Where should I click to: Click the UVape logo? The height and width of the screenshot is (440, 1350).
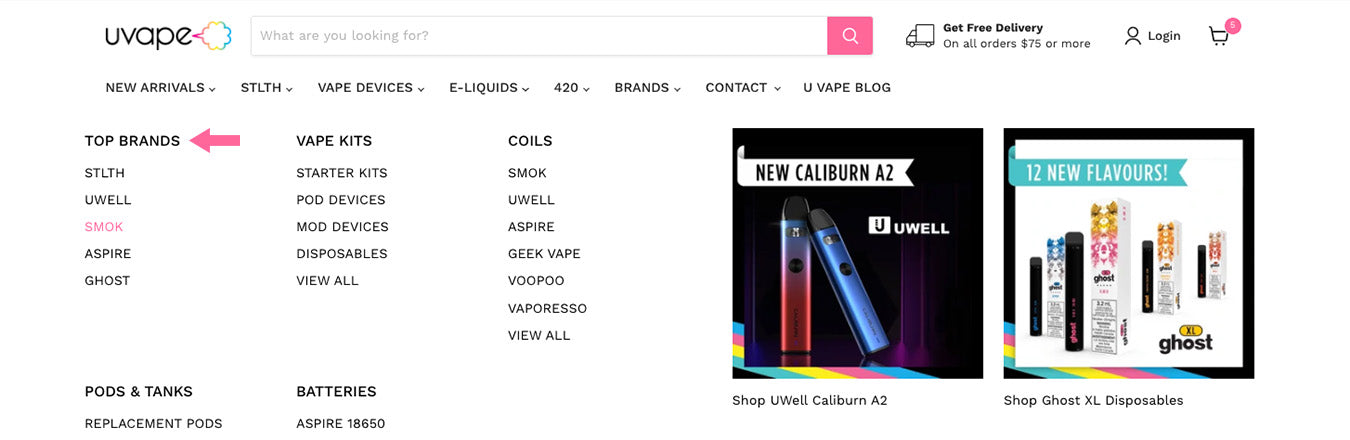[x=168, y=36]
